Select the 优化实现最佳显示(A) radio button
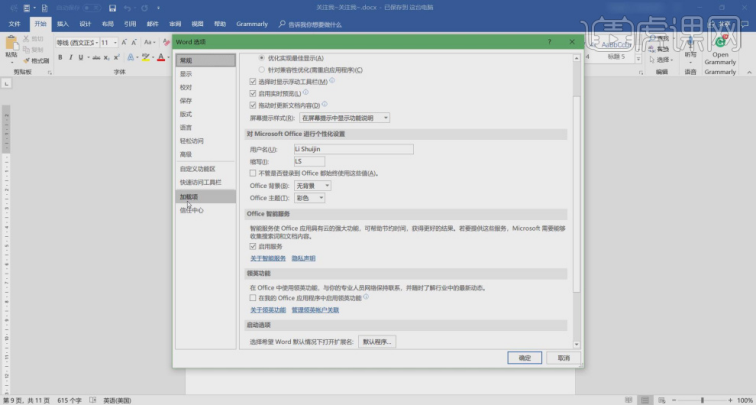 click(x=262, y=58)
